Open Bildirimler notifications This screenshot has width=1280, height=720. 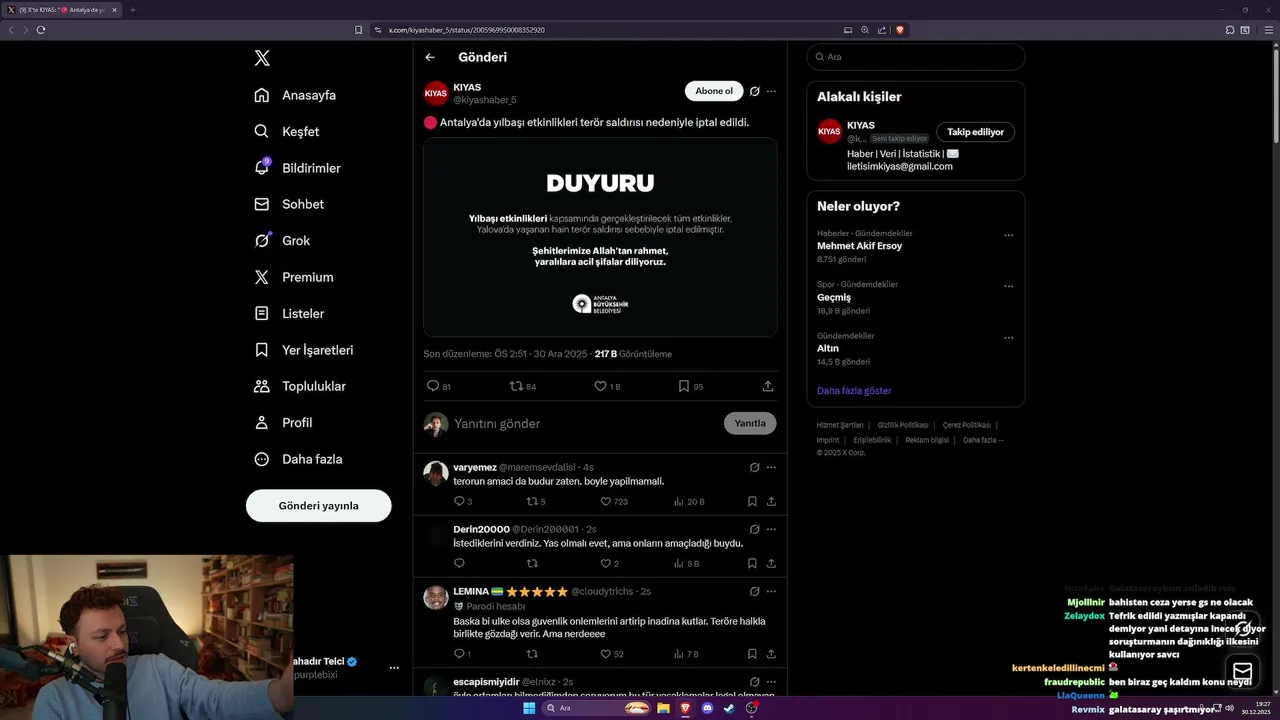[x=297, y=168]
